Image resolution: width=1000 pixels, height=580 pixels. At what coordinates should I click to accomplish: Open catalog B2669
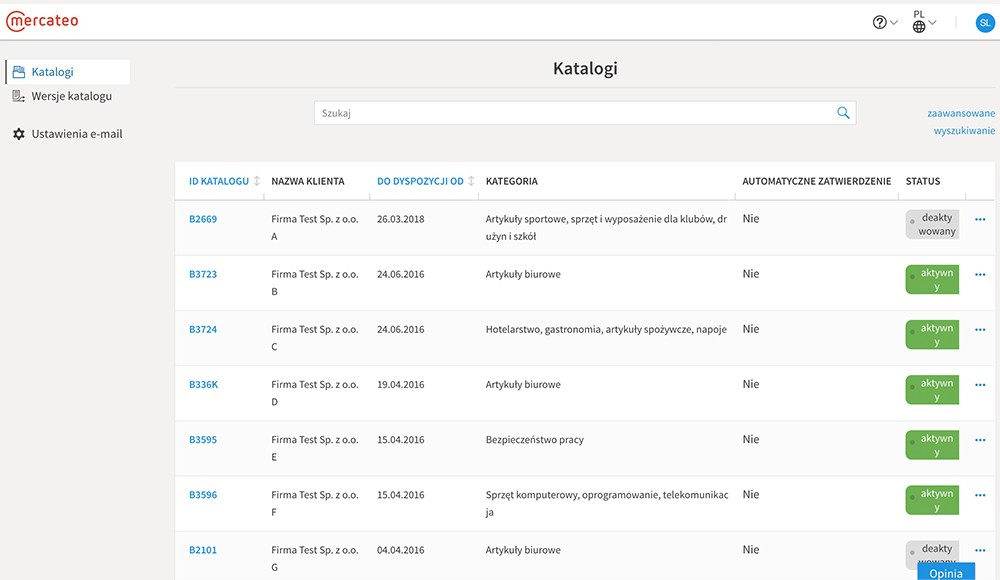click(203, 219)
